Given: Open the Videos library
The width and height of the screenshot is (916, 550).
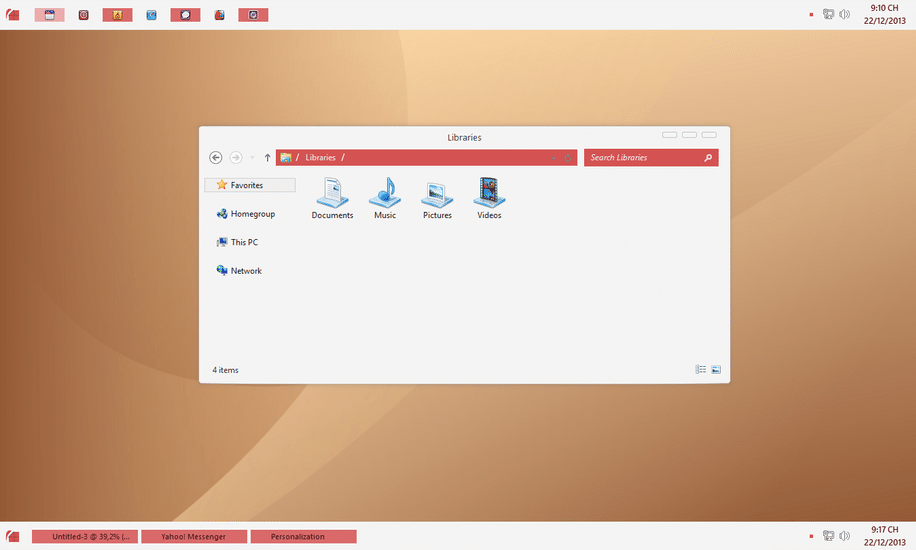Looking at the screenshot, I should click(489, 197).
